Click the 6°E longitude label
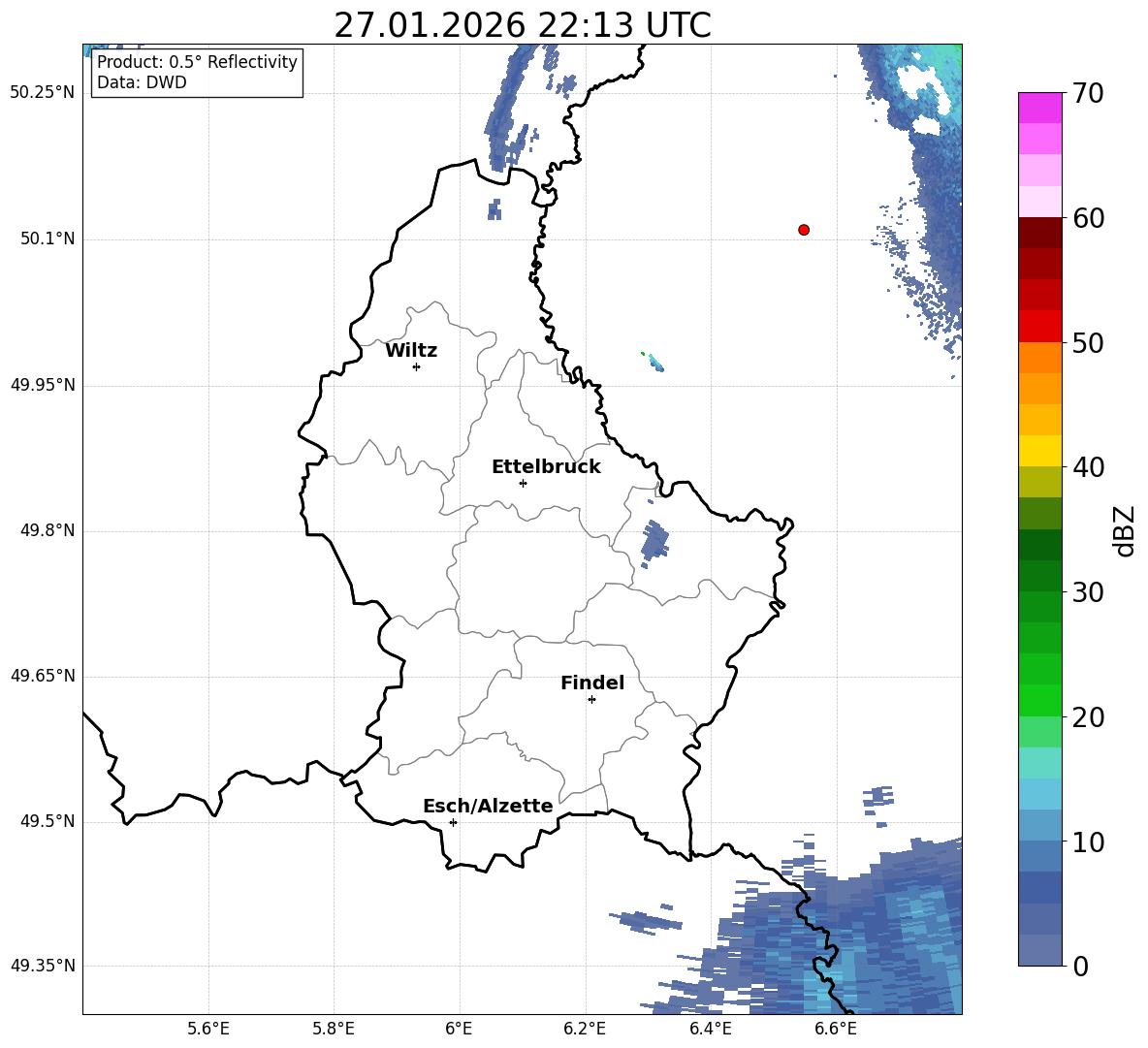Image resolution: width=1148 pixels, height=1048 pixels. pos(459,1029)
